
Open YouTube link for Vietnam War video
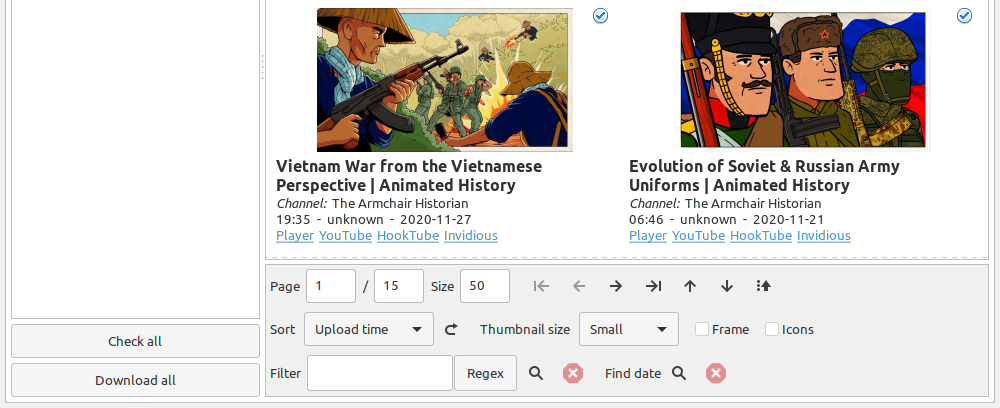[345, 236]
